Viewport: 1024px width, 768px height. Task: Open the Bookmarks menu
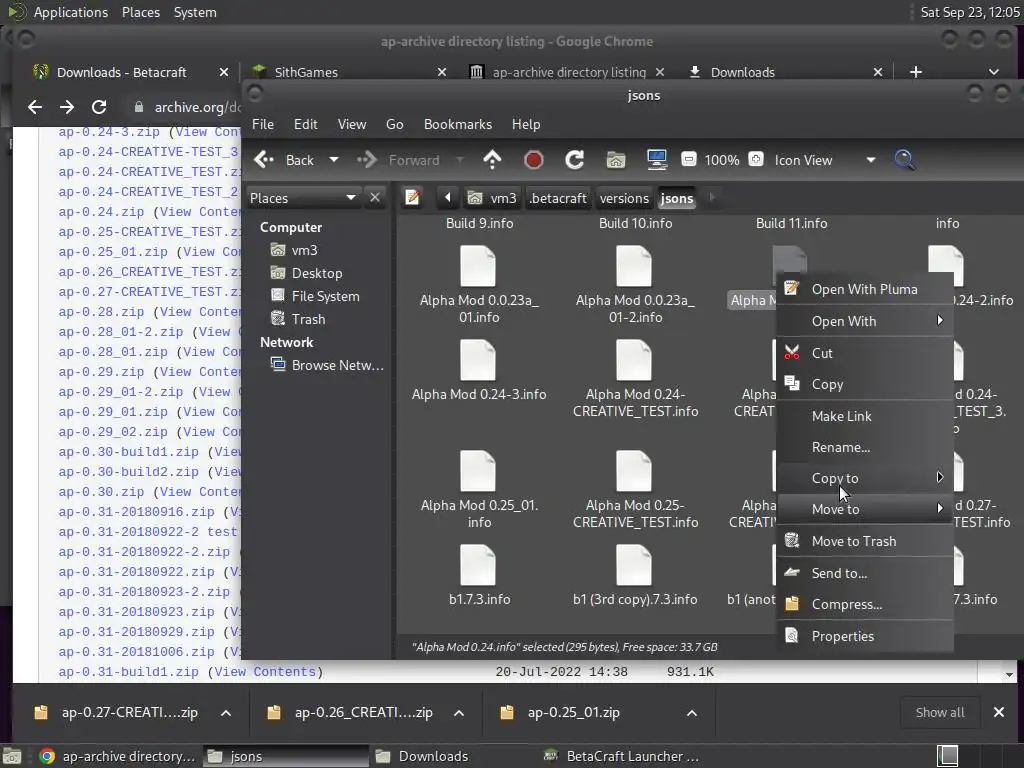pos(458,124)
